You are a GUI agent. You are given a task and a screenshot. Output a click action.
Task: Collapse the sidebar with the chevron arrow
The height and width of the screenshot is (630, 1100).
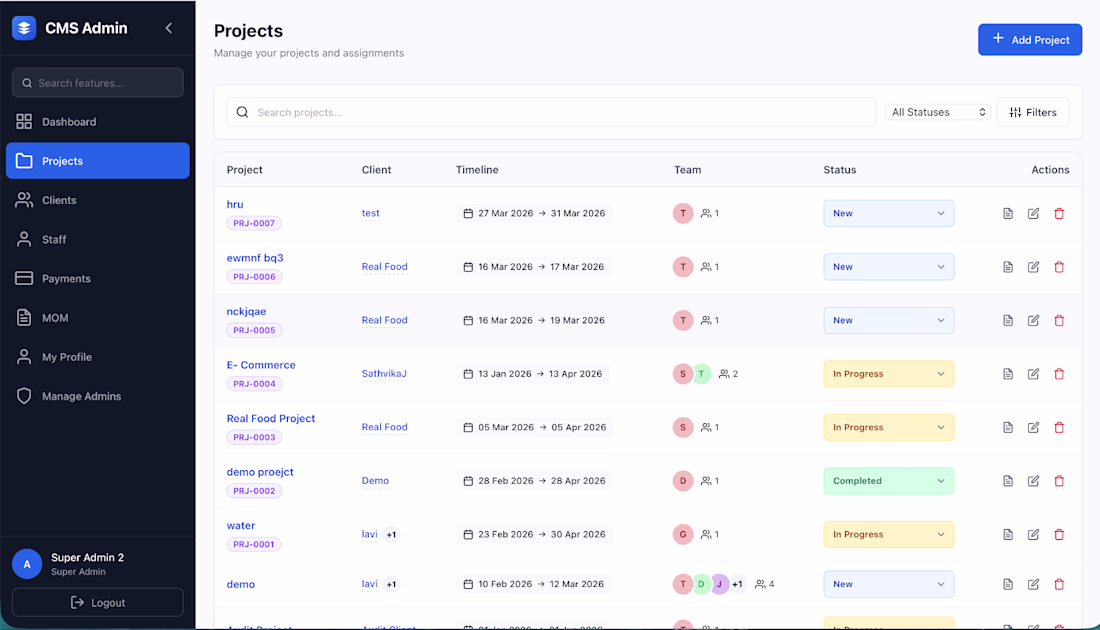point(168,28)
